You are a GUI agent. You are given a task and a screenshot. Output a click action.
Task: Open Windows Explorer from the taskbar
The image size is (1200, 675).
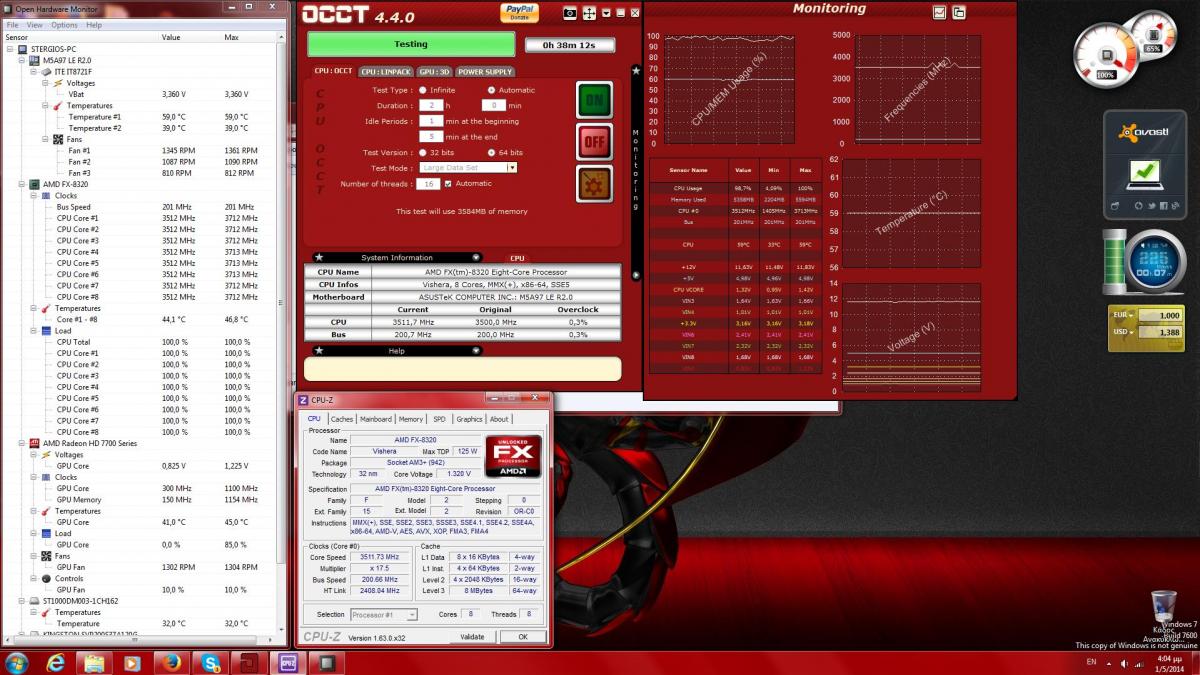(x=94, y=662)
